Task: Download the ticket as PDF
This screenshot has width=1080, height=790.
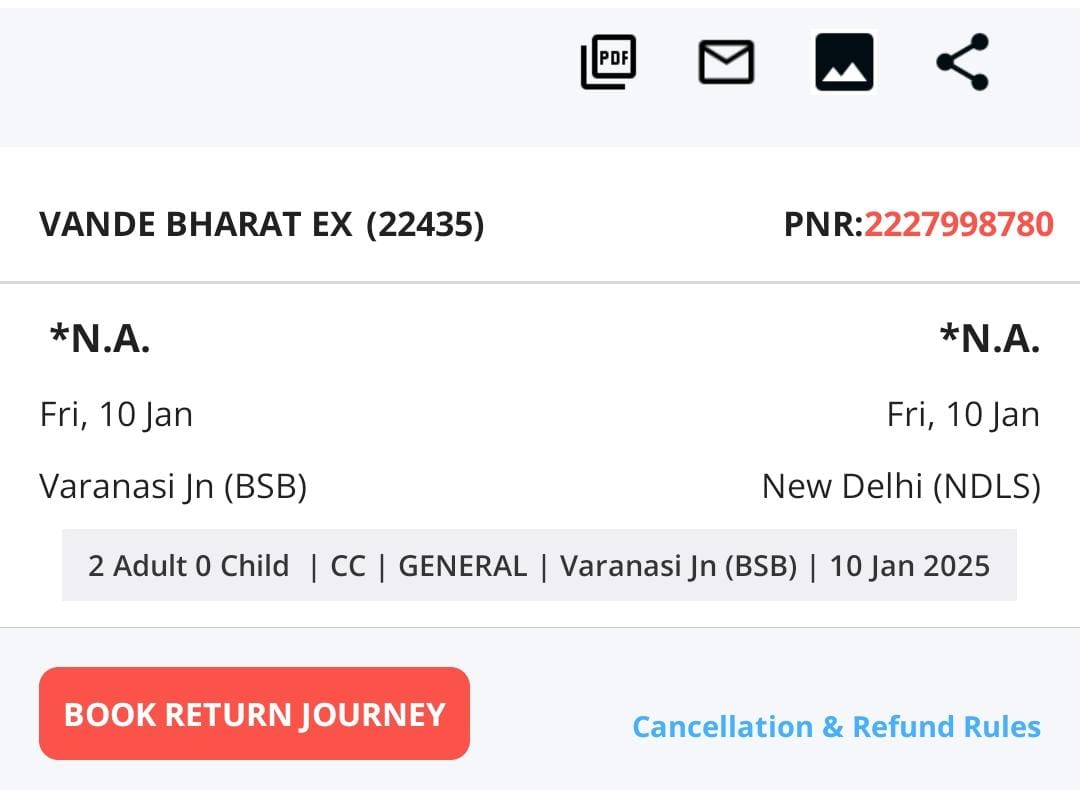Action: [608, 61]
